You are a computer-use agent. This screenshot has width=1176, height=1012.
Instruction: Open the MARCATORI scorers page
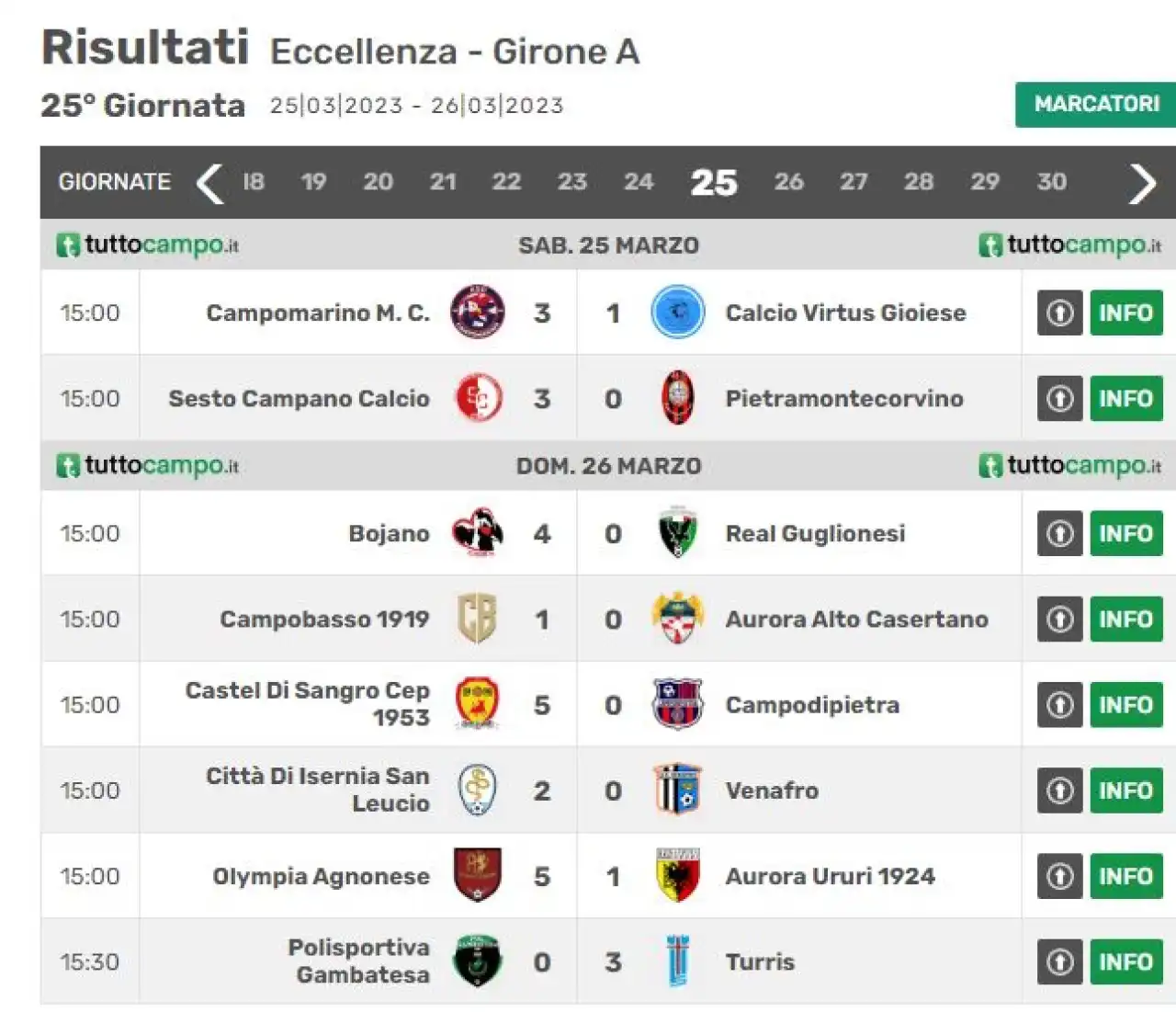coord(1096,104)
